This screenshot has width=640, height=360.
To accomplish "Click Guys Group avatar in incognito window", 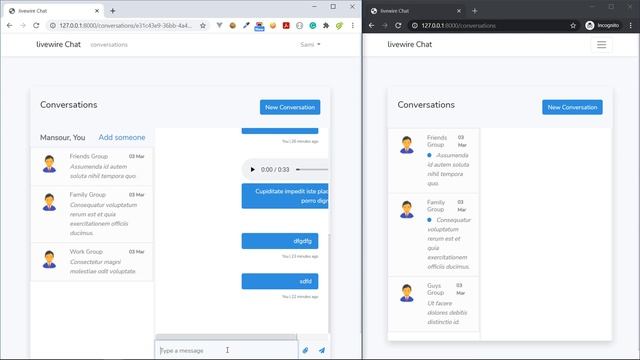I will click(x=407, y=293).
